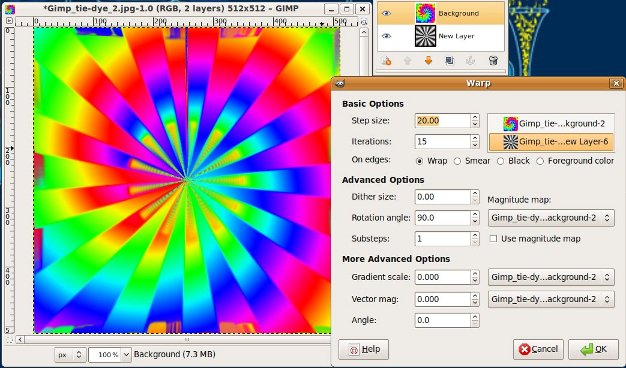Click the Vector mag value field

(x=443, y=299)
